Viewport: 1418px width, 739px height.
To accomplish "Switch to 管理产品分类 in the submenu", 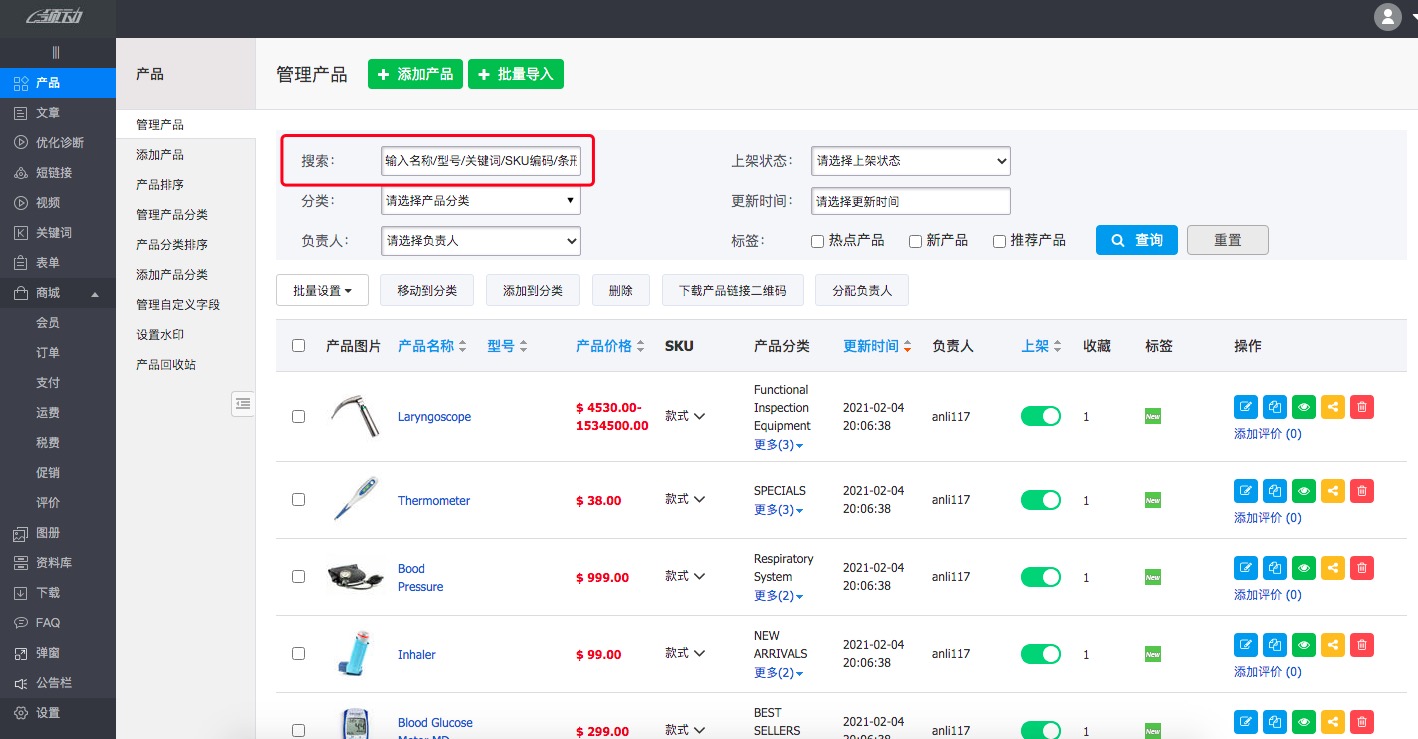I will pos(176,215).
